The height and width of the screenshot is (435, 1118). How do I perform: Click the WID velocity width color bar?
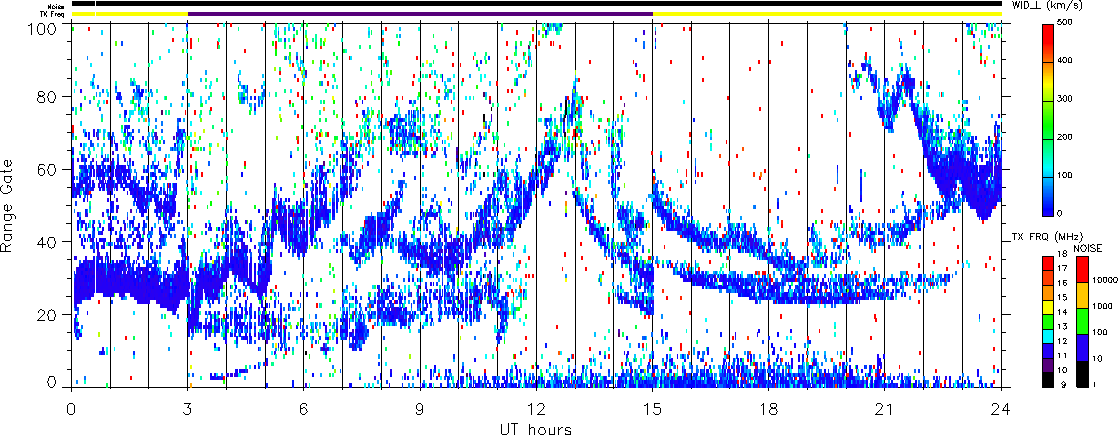coord(1048,120)
